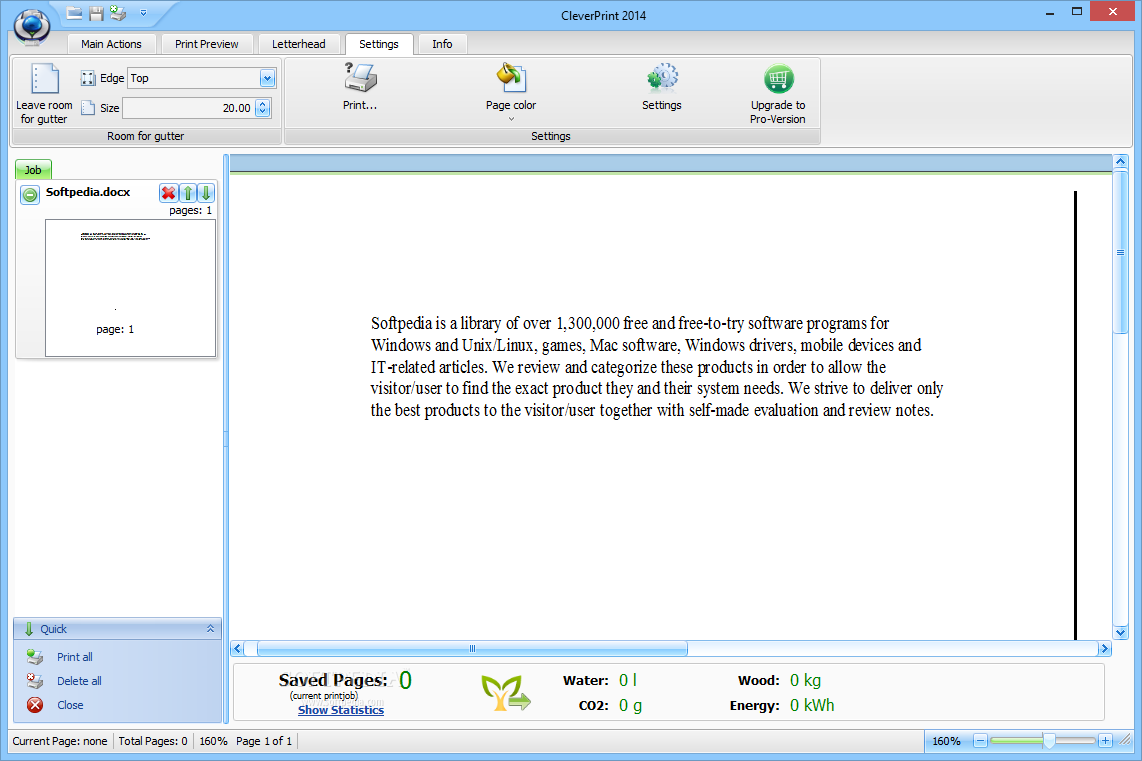The image size is (1142, 761).
Task: Click the Close link in Quick panel
Action: click(x=71, y=705)
